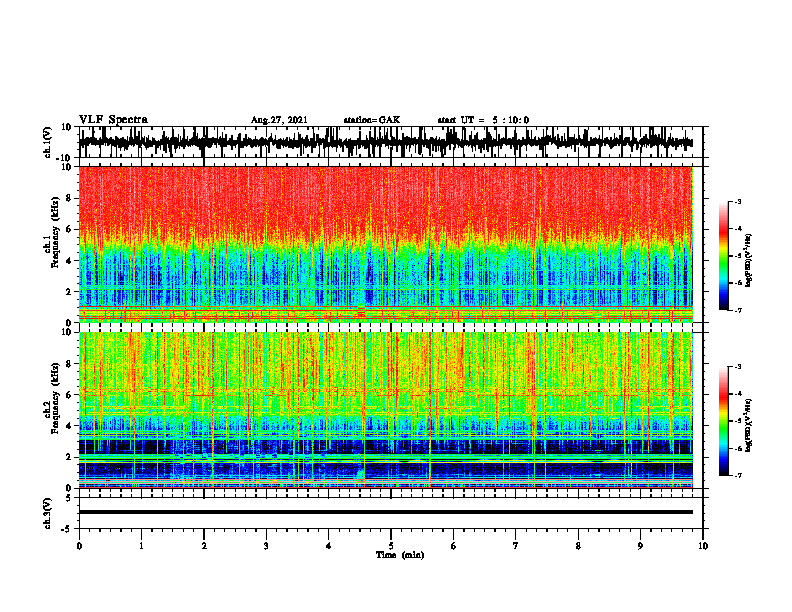Click the "2" kHz tick on ch.2 spectrogram
Screen dimensions: 792x612
click(x=69, y=457)
